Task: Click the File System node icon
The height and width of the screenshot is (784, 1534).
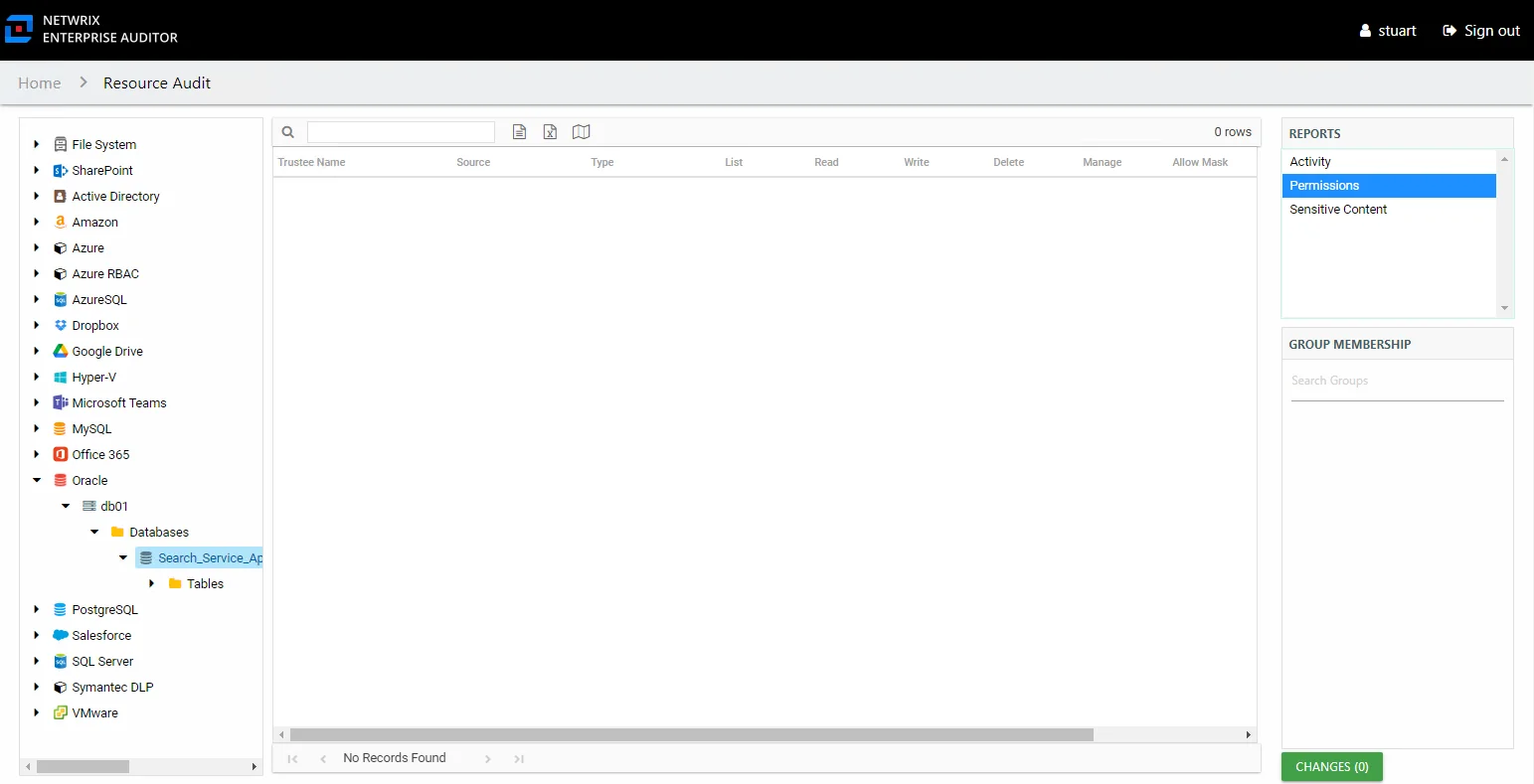Action: point(61,144)
